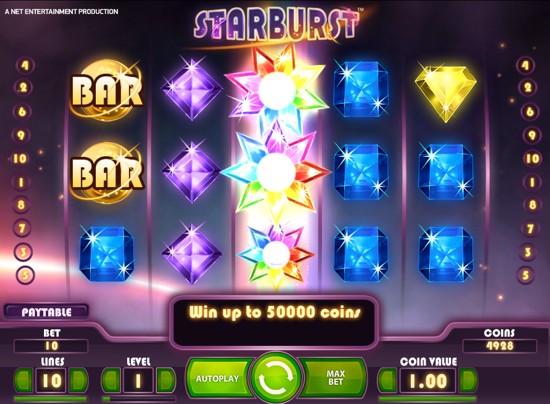Click the yellow diamond gem symbol
Image resolution: width=550 pixels, height=404 pixels.
pyautogui.click(x=445, y=93)
